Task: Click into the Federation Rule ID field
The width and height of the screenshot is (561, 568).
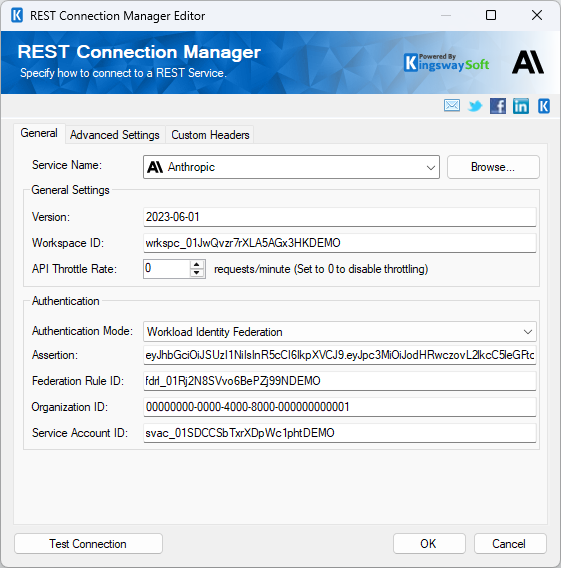Action: (339, 381)
